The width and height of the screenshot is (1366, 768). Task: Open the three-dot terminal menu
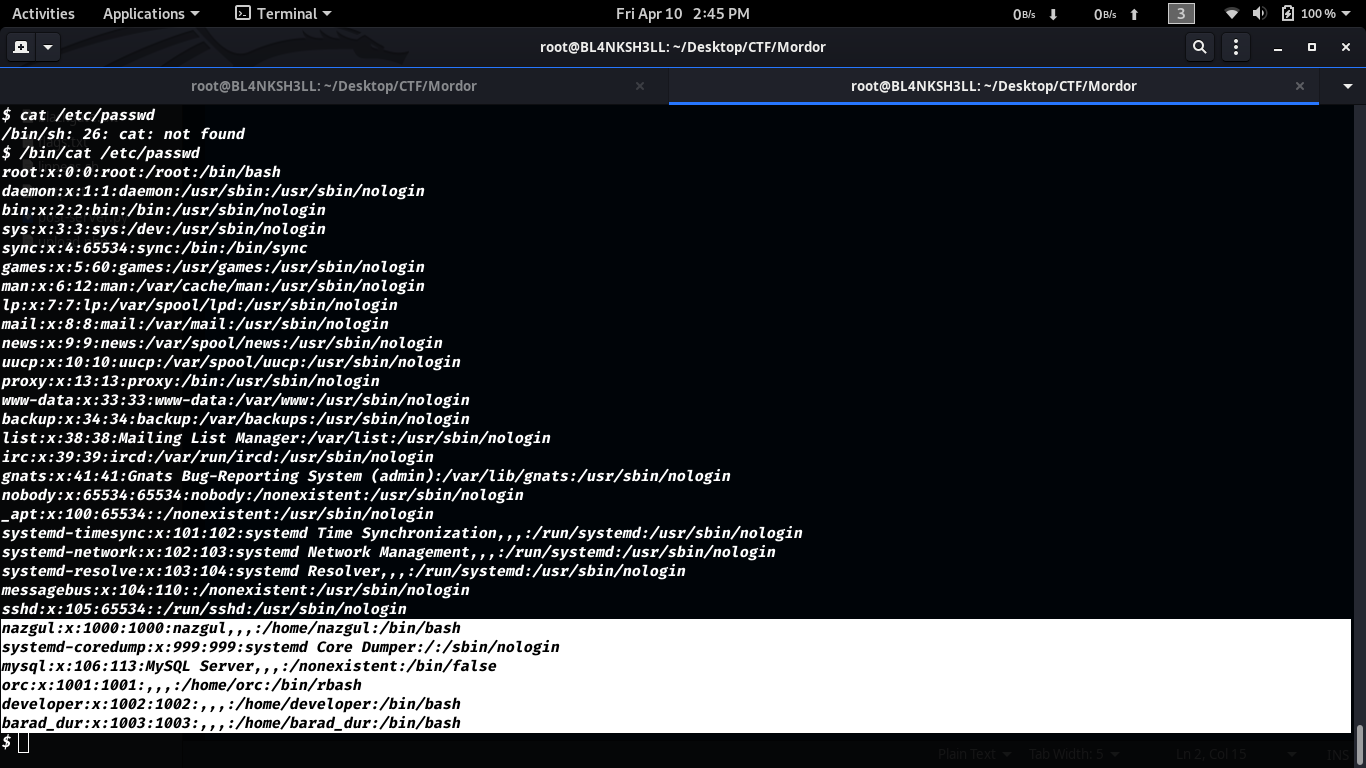[x=1236, y=47]
